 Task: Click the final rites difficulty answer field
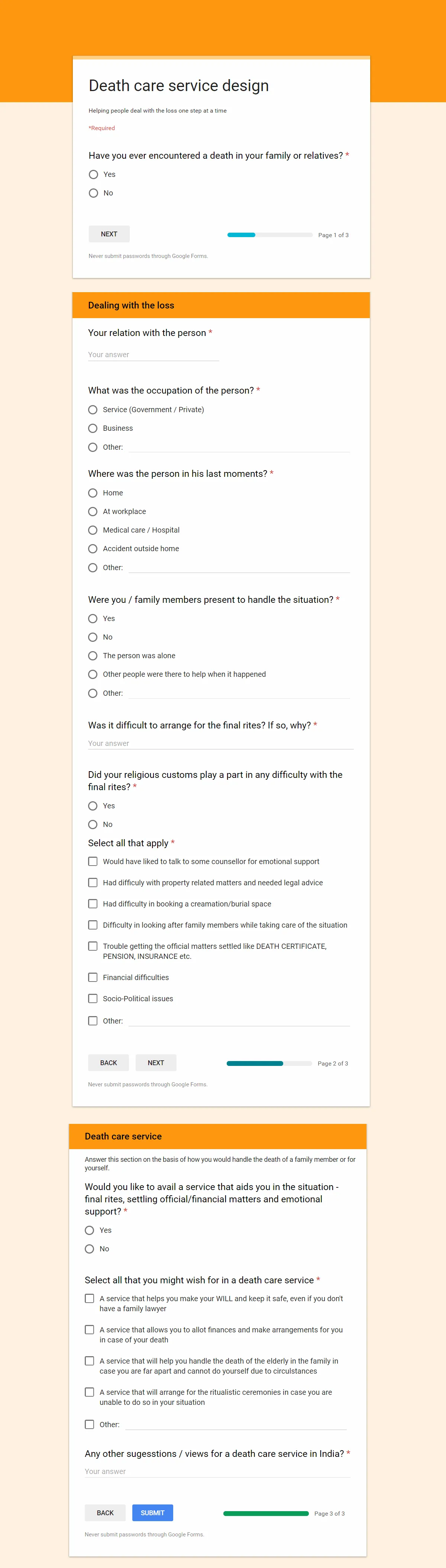click(220, 743)
